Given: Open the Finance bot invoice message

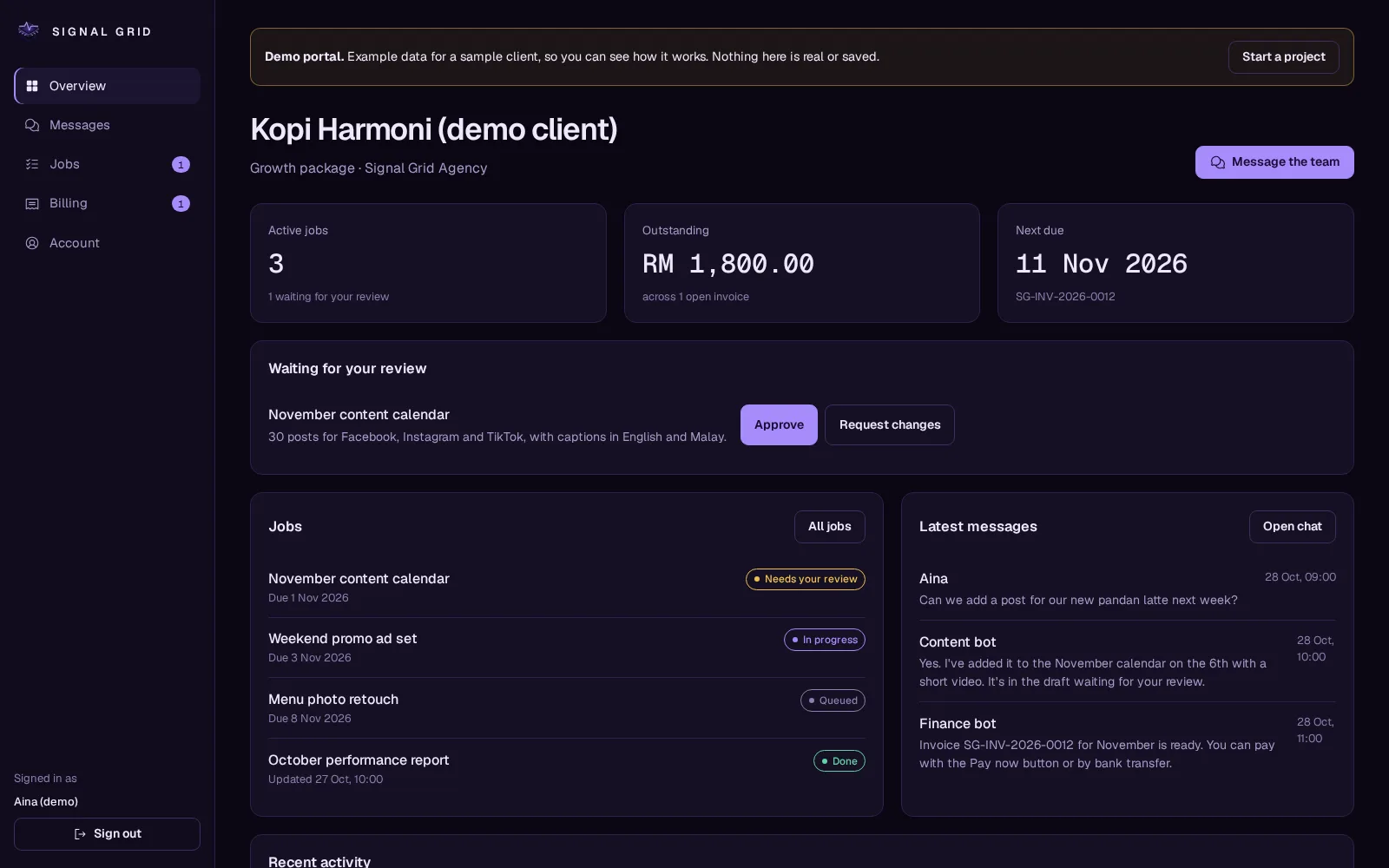Looking at the screenshot, I should pos(1128,743).
